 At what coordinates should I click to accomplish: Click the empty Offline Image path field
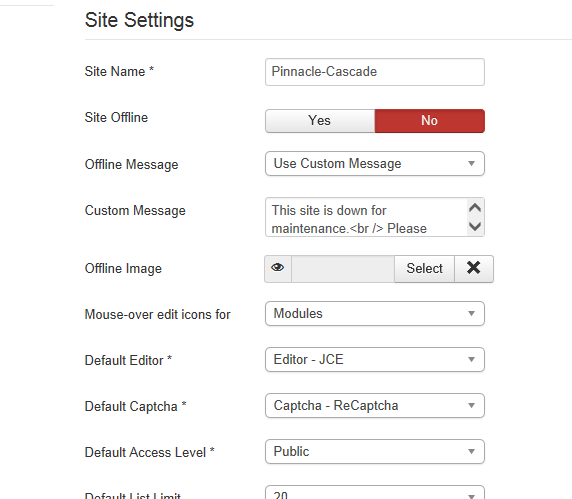[343, 268]
